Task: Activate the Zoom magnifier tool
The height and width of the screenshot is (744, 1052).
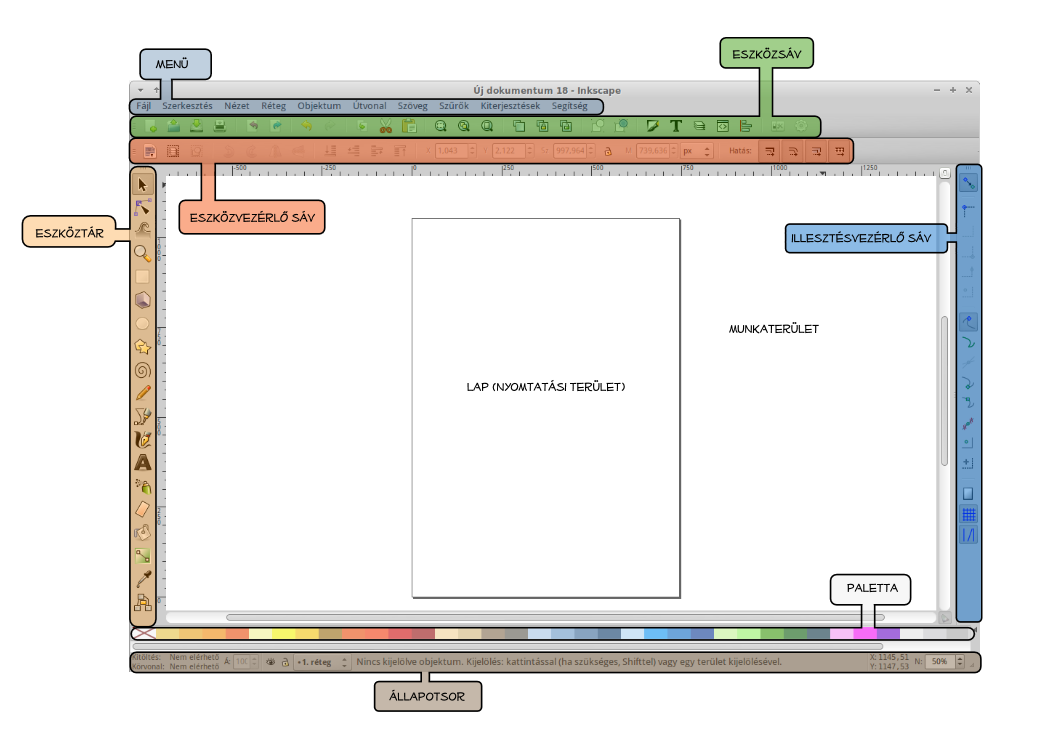Action: click(143, 253)
